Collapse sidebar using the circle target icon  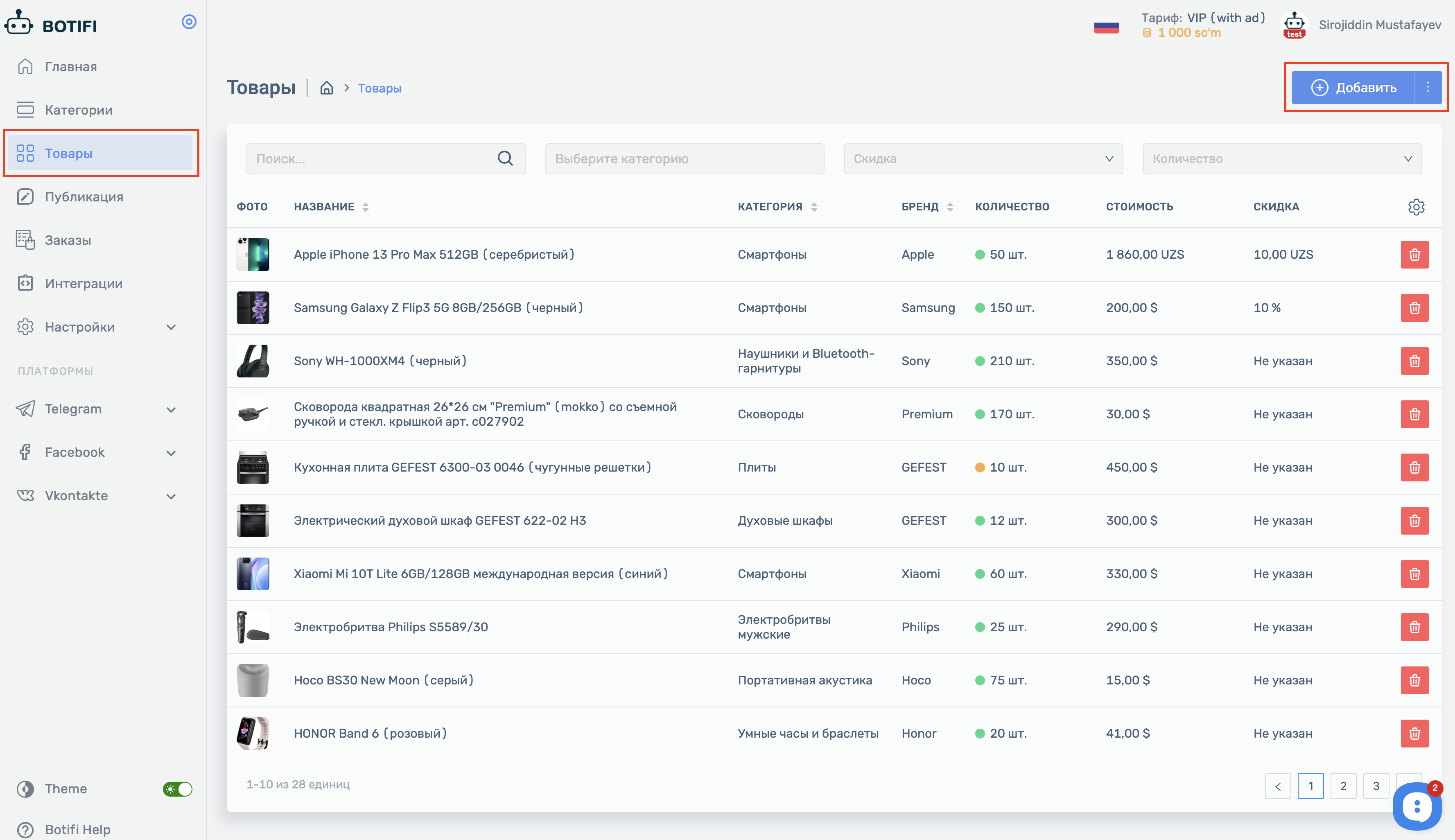click(189, 22)
